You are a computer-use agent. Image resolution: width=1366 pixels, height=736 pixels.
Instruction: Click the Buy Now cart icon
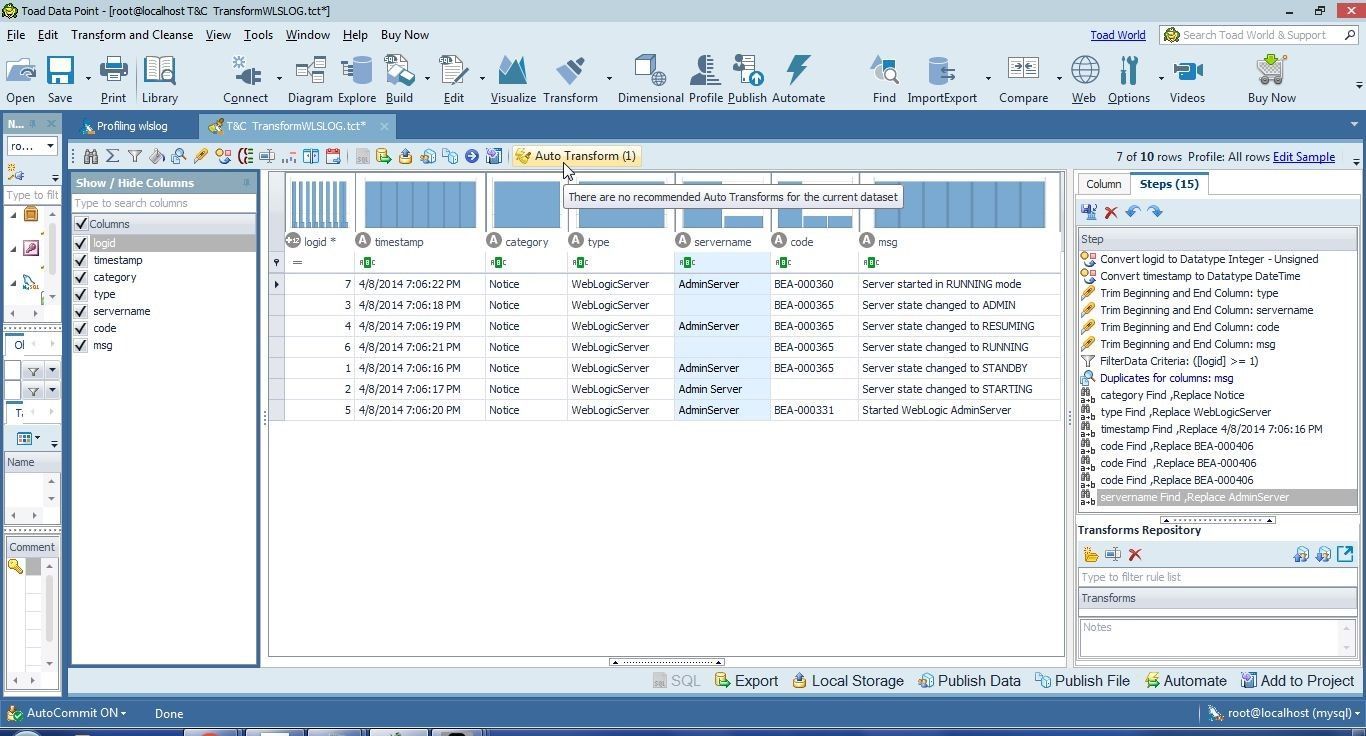pyautogui.click(x=1271, y=80)
